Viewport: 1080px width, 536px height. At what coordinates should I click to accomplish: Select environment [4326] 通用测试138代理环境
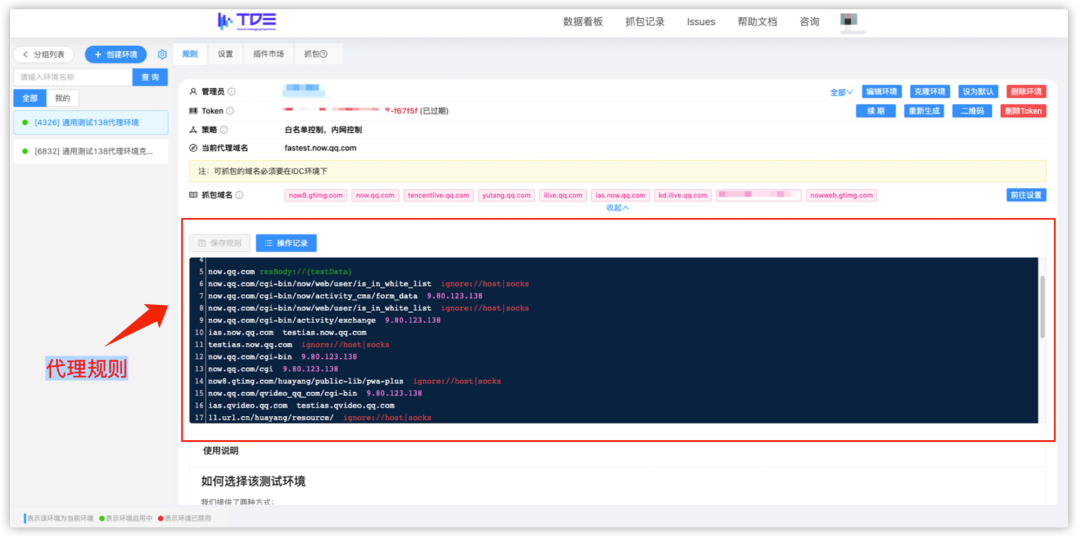[91, 123]
